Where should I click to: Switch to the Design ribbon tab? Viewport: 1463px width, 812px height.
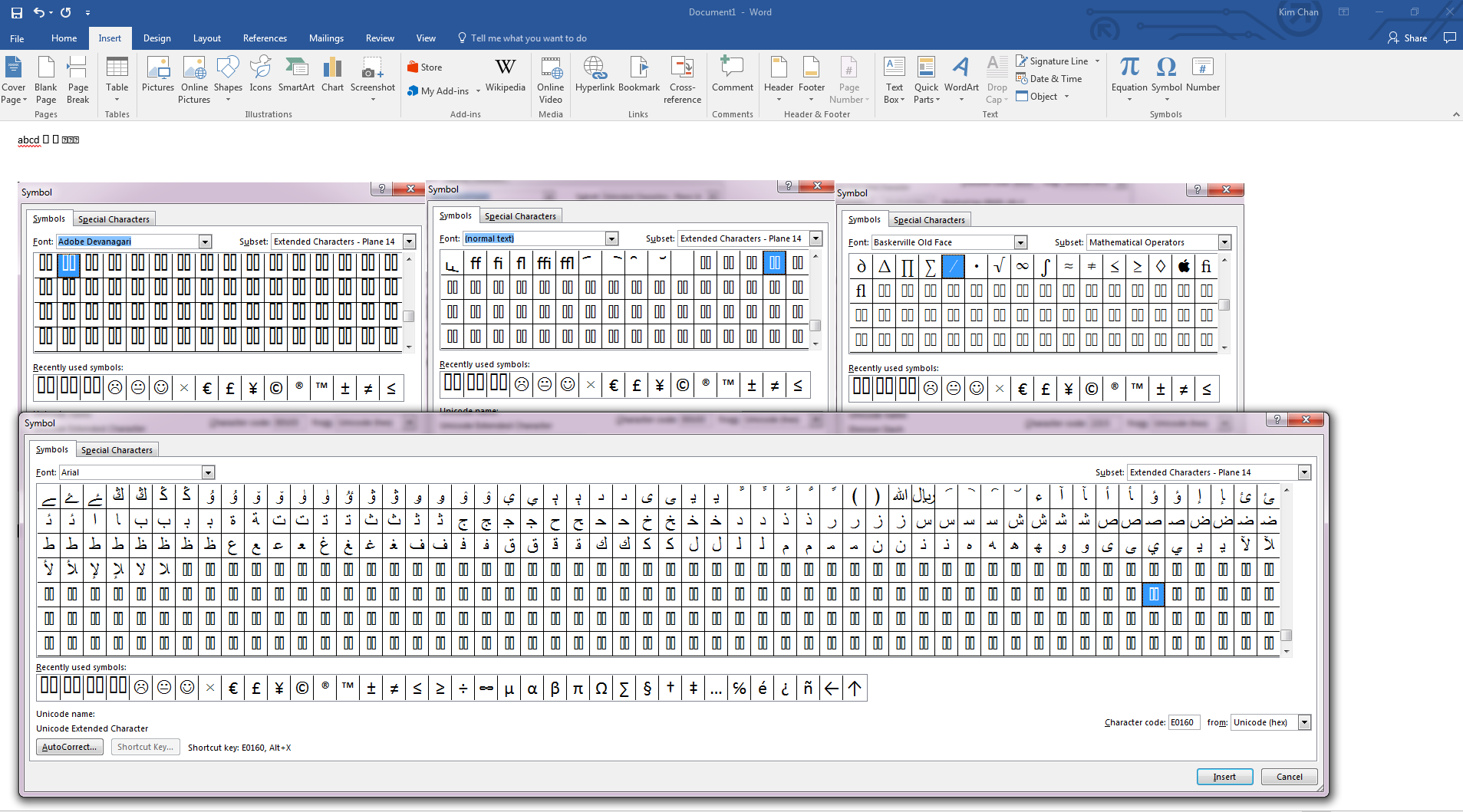[157, 38]
